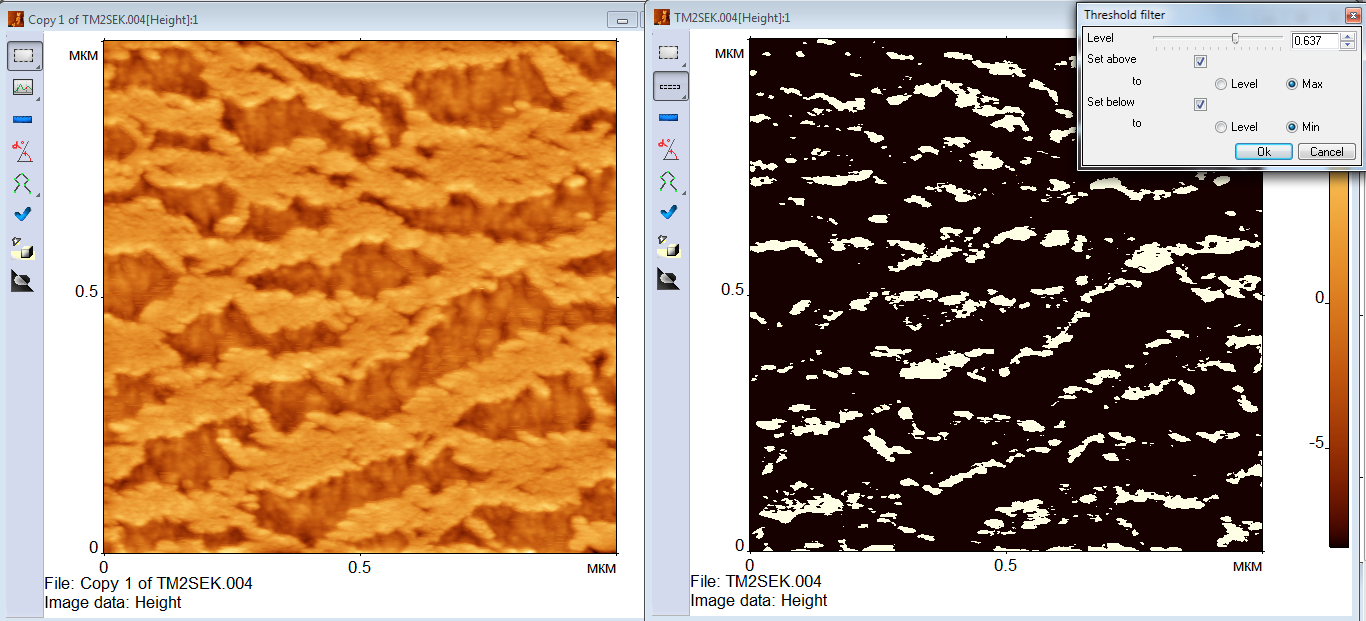Activate angle measurement tool in TM2SEK.004 window
Viewport: 1366px width, 621px height.
669,150
